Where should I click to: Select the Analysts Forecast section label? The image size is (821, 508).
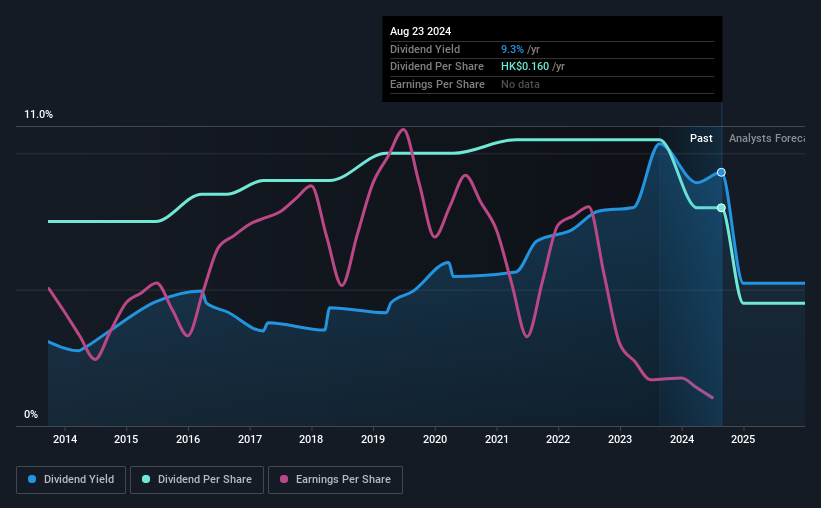click(767, 138)
